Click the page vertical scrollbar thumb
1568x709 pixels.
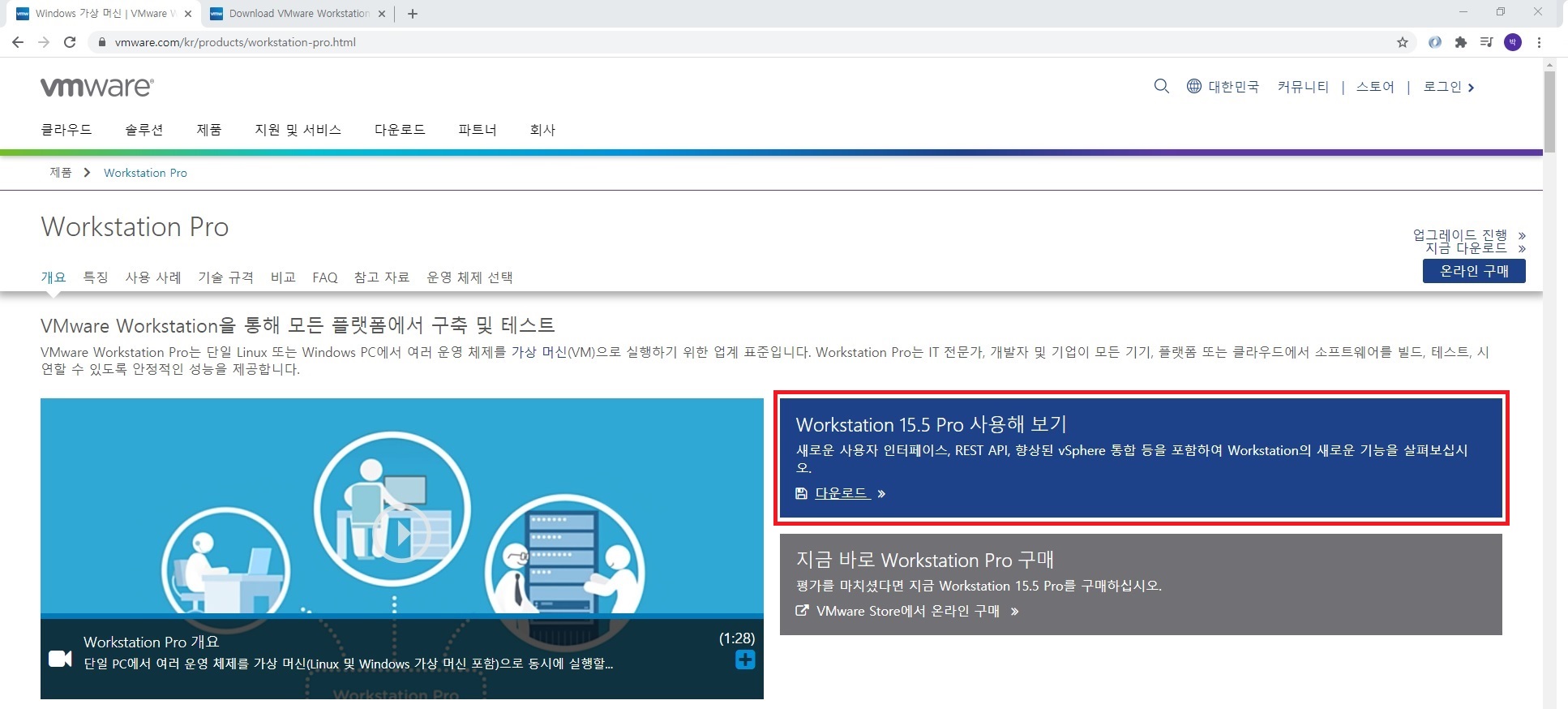click(1549, 112)
